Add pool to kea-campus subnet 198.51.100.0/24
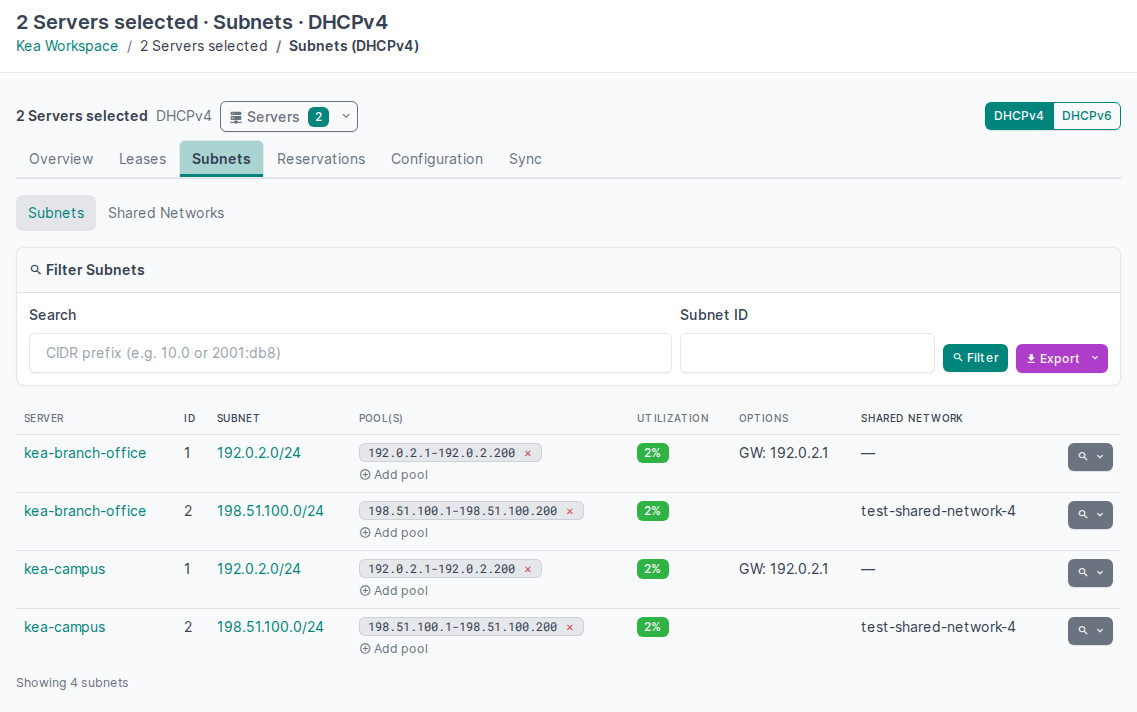The width and height of the screenshot is (1137, 712). click(x=394, y=649)
